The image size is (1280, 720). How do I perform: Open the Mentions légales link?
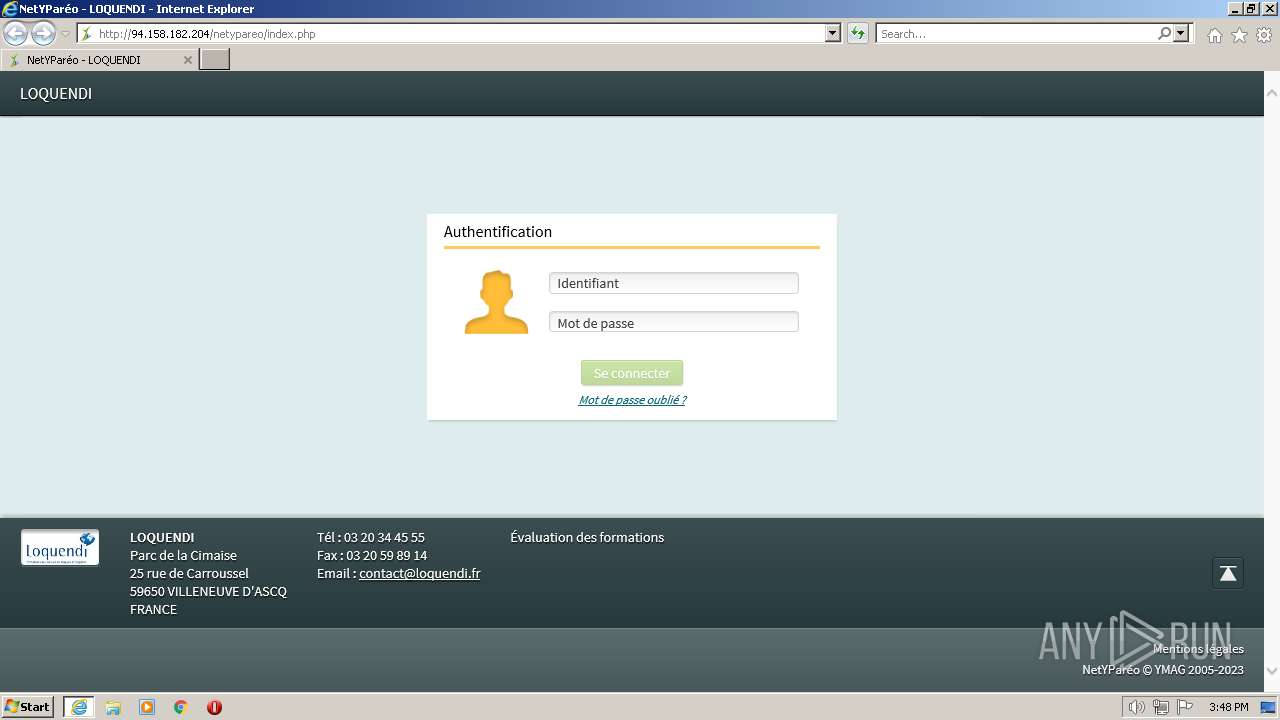(x=1198, y=649)
